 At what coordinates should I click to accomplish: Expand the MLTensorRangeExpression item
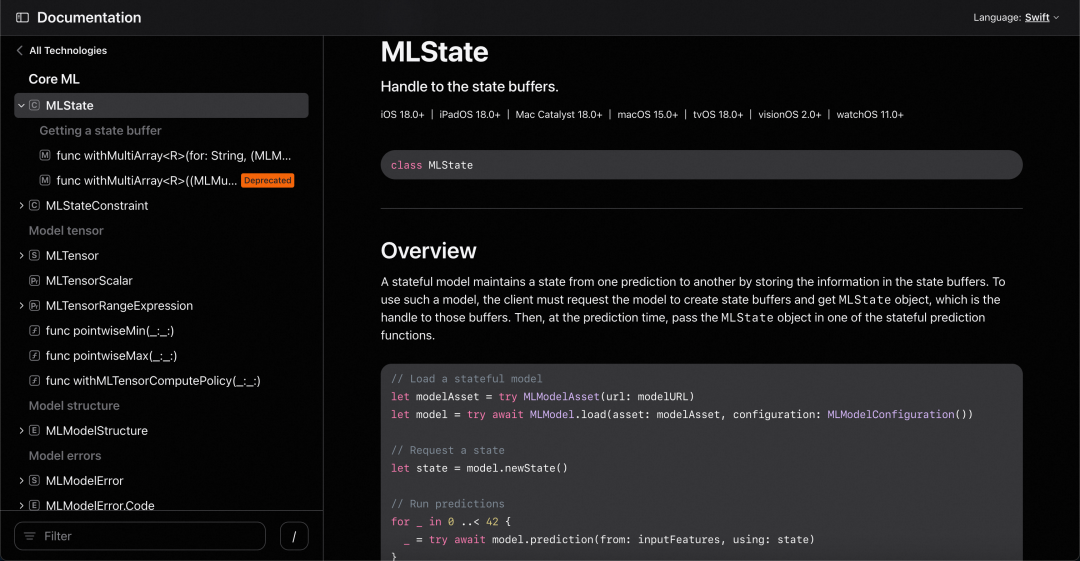click(21, 305)
